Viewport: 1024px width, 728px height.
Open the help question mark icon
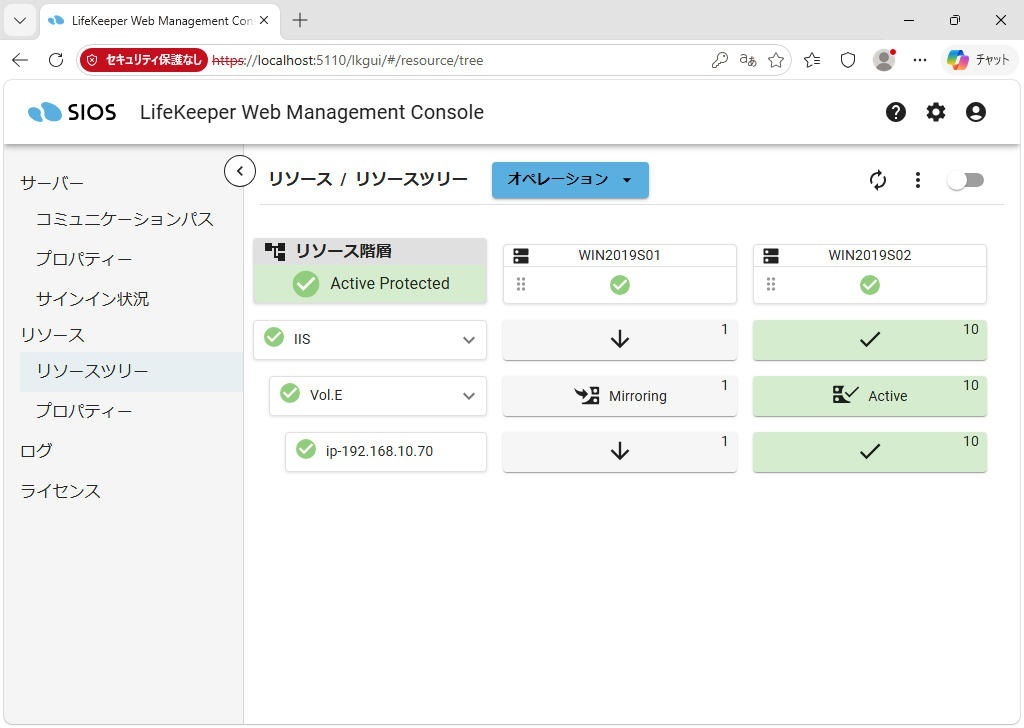pyautogui.click(x=895, y=112)
